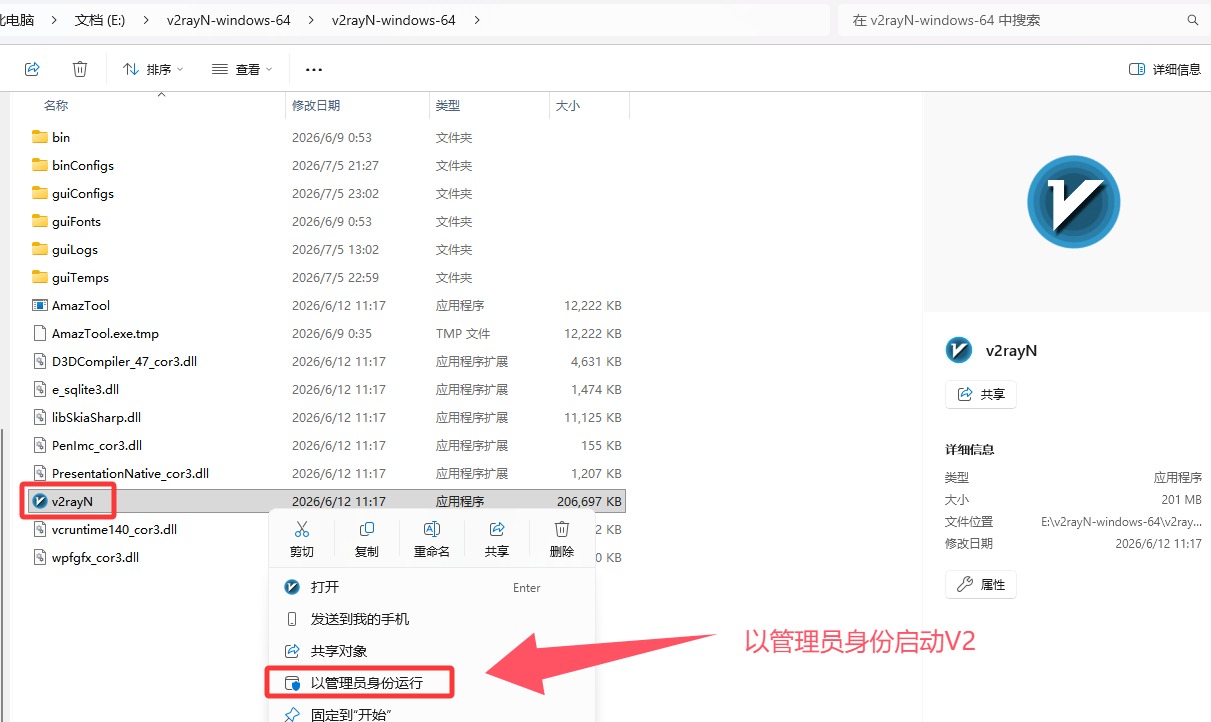
Task: Click Rename (重命名) in the context menu
Action: 432,539
